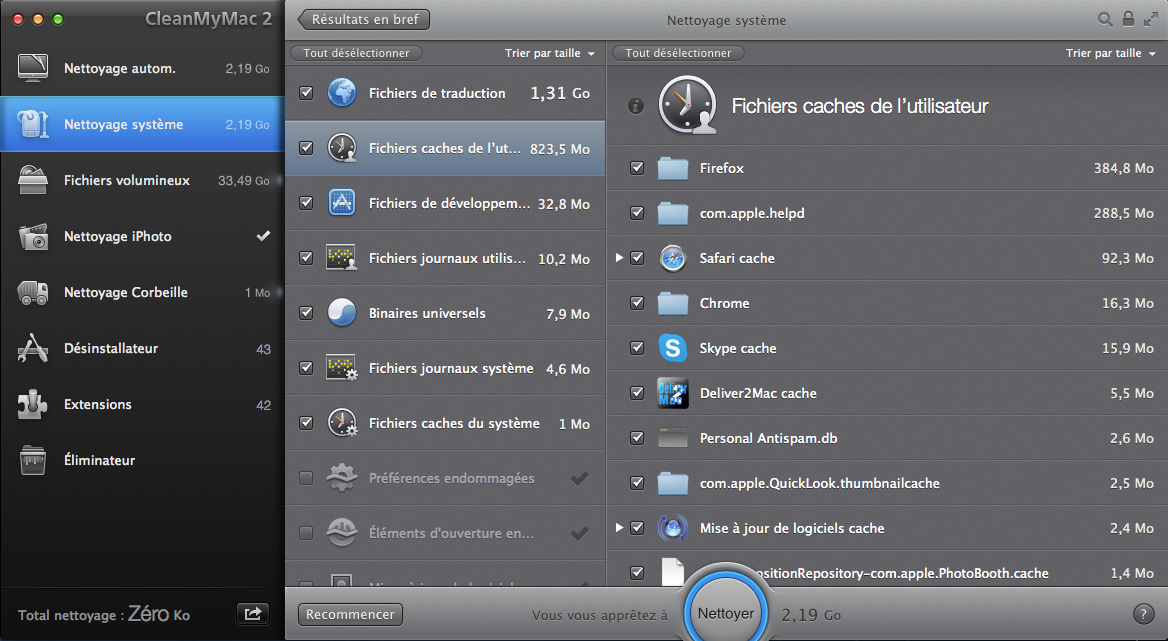Open the share icon beside Total nettoyage
This screenshot has height=641, width=1168.
(x=253, y=613)
